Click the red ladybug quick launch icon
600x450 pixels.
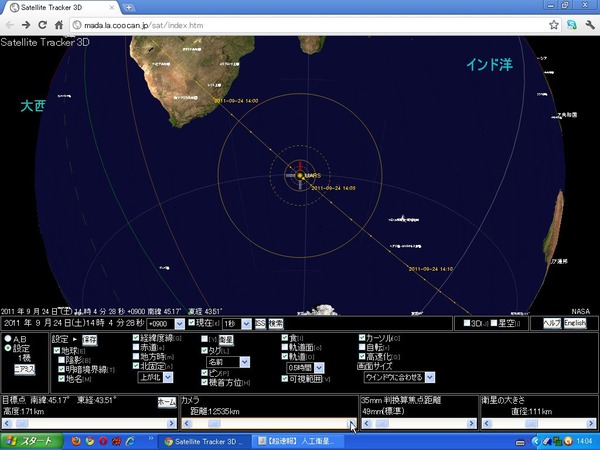coord(117,441)
